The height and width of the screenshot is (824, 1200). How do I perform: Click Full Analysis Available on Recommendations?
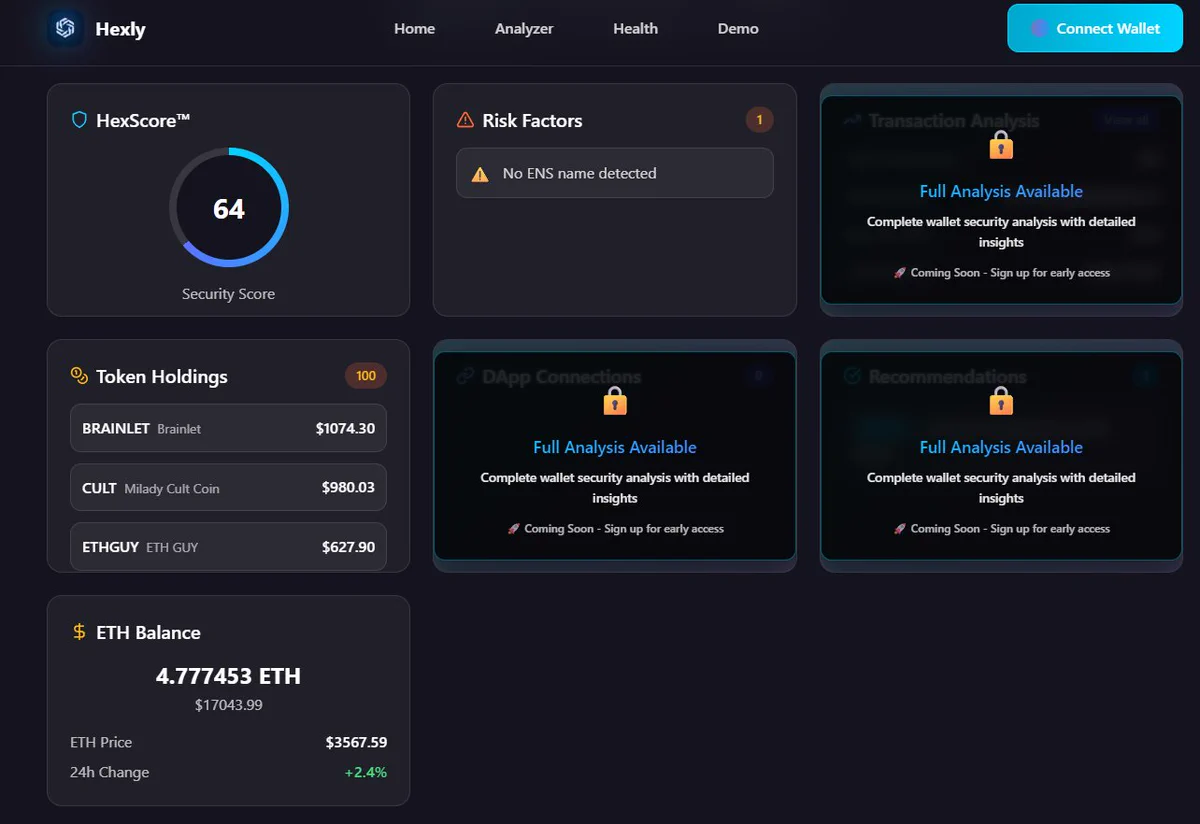click(1001, 447)
